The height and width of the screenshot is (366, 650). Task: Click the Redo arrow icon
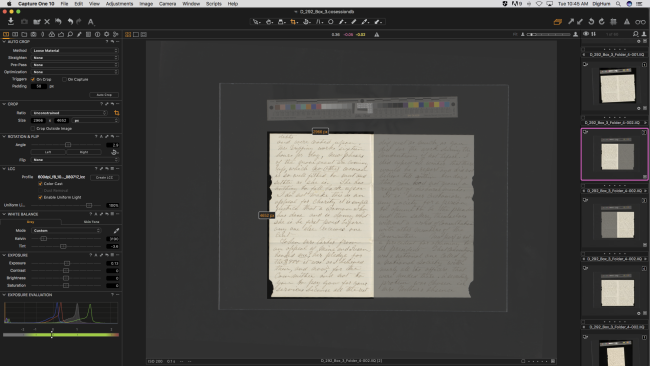(78, 22)
